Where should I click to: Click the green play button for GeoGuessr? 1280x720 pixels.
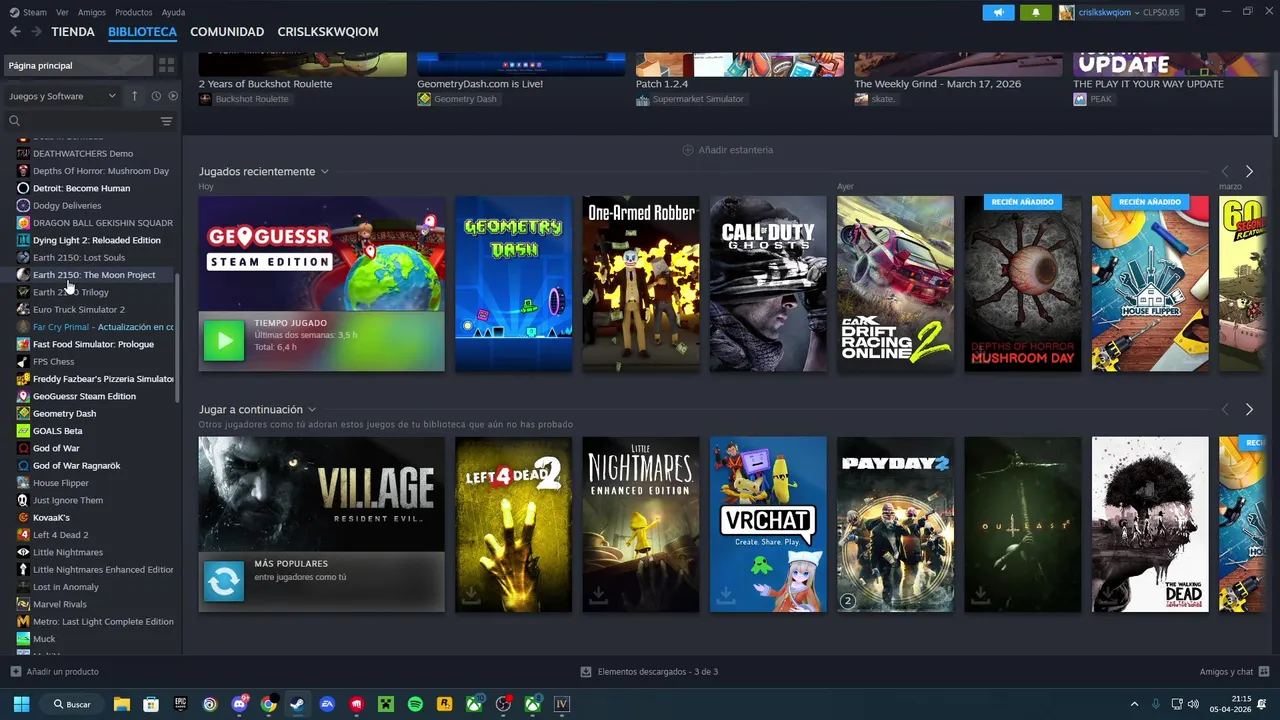click(x=224, y=341)
